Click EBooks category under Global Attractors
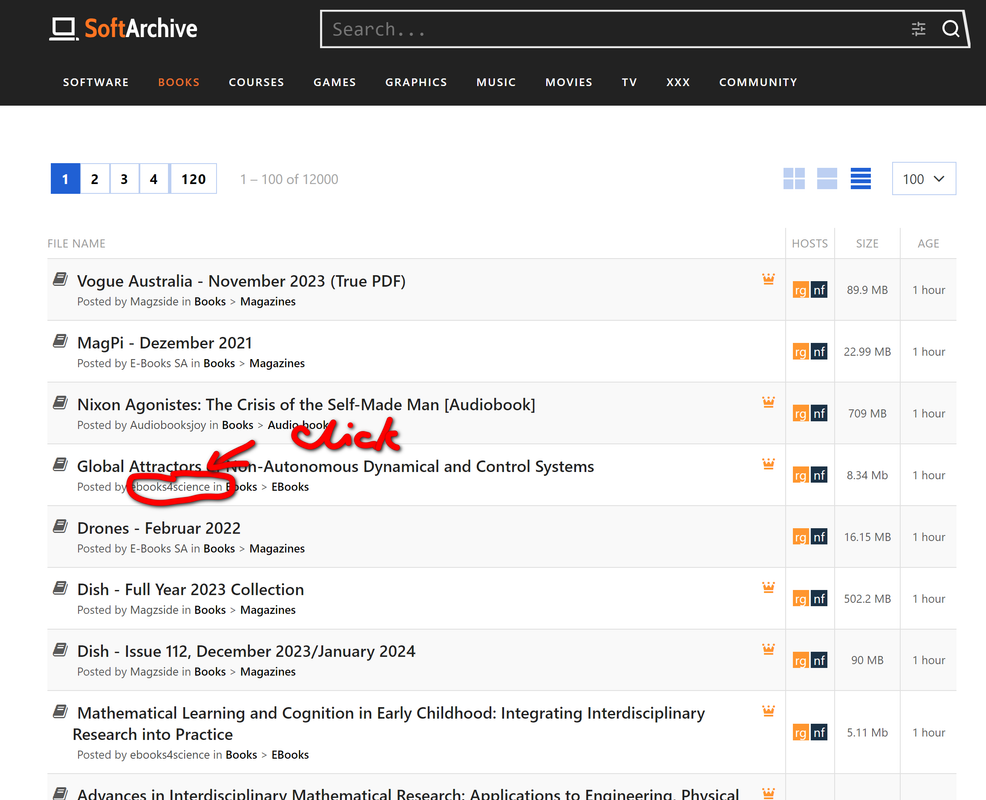This screenshot has height=800, width=986. 290,487
